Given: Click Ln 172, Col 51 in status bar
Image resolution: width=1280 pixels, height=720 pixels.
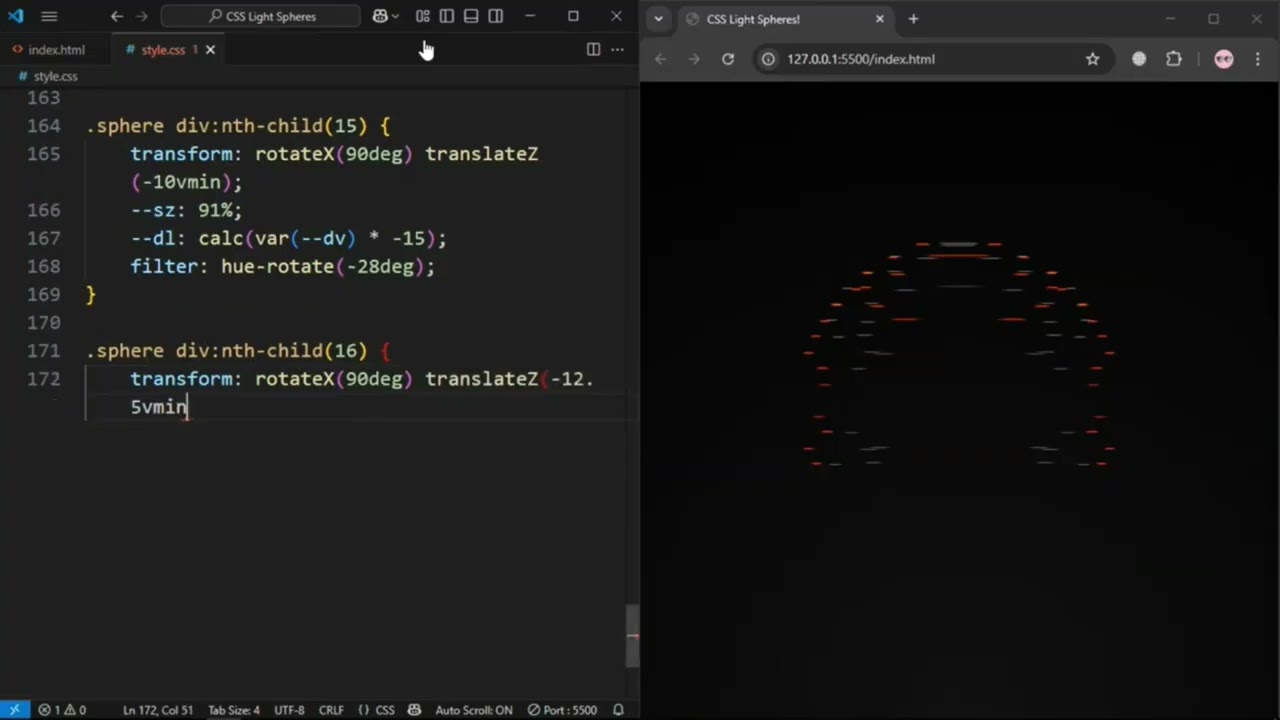Looking at the screenshot, I should coord(158,710).
